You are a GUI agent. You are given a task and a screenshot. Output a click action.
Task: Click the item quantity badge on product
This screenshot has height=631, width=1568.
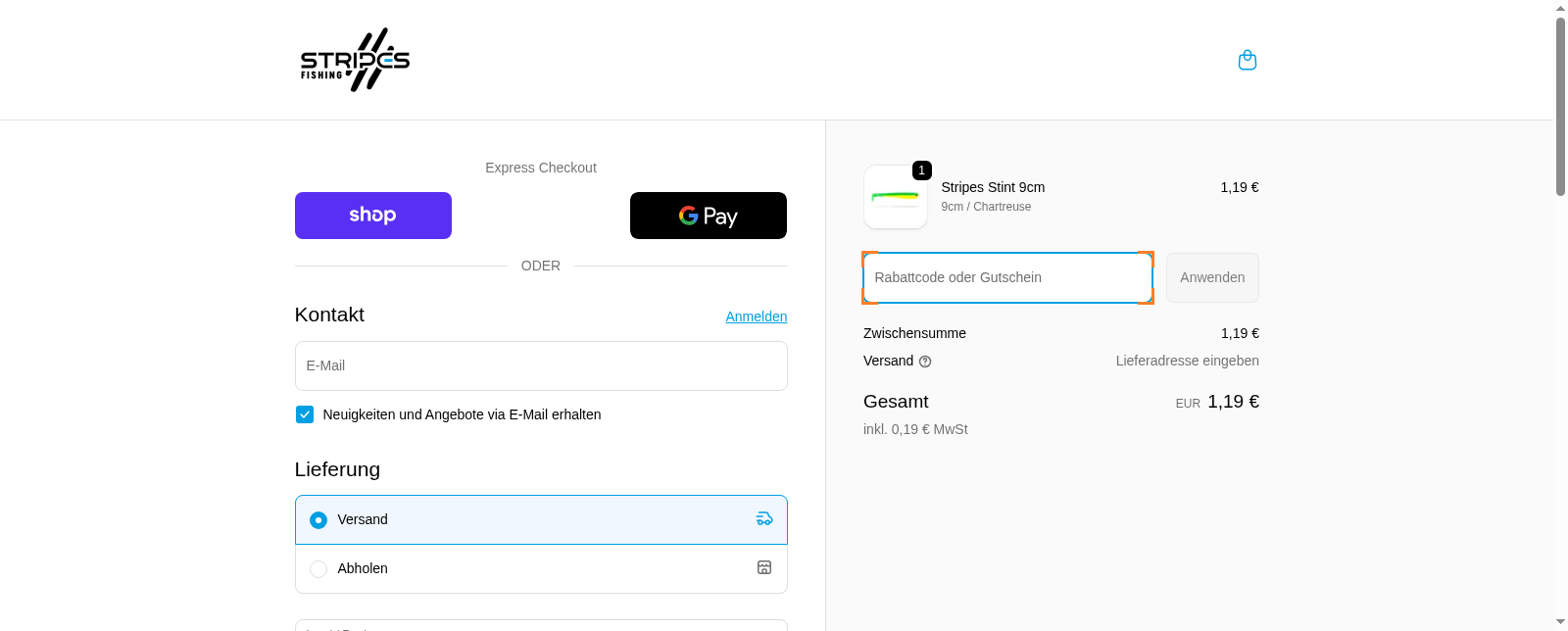click(921, 170)
